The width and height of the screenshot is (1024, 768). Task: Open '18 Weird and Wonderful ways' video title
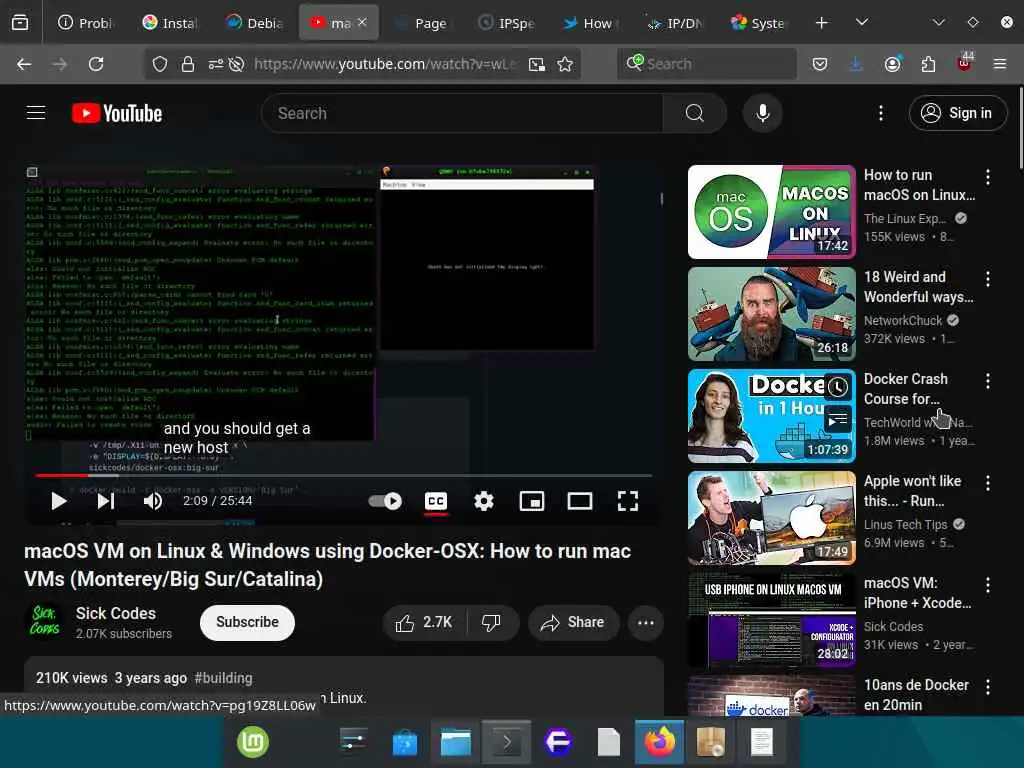click(918, 287)
